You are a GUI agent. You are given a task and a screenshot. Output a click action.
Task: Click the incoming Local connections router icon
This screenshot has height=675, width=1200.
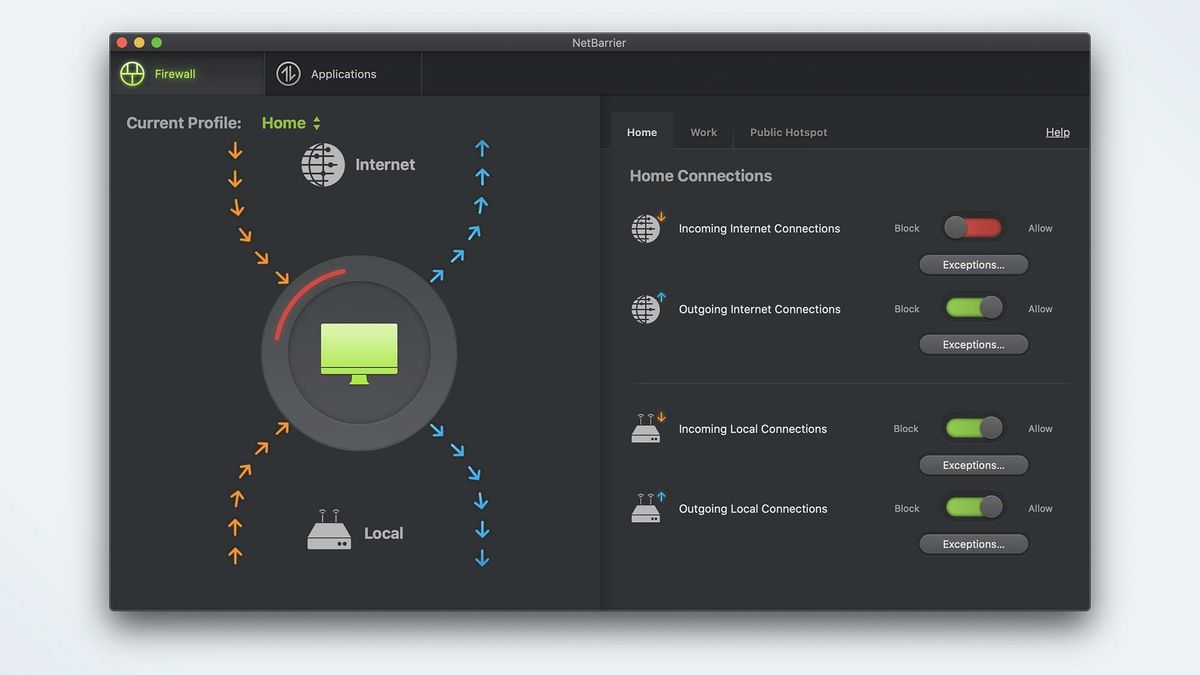[646, 428]
